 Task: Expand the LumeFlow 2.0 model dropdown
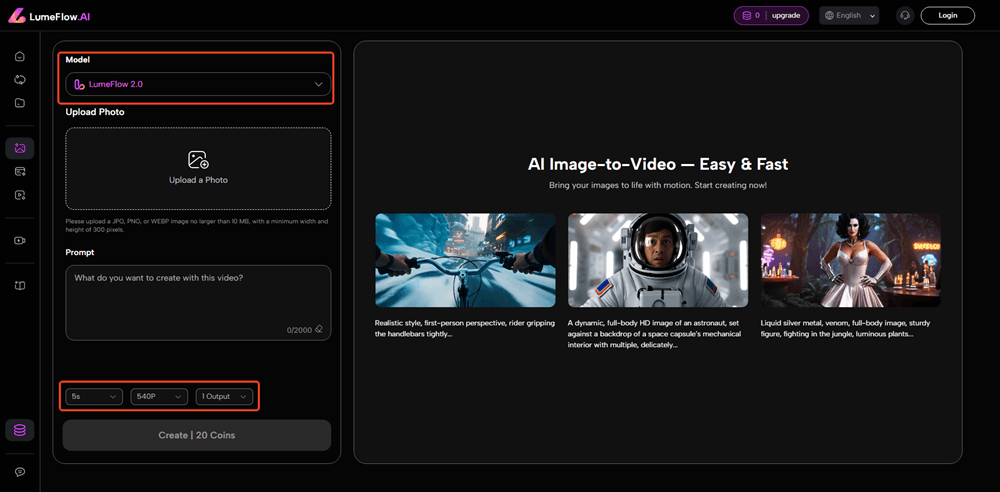pyautogui.click(x=198, y=84)
